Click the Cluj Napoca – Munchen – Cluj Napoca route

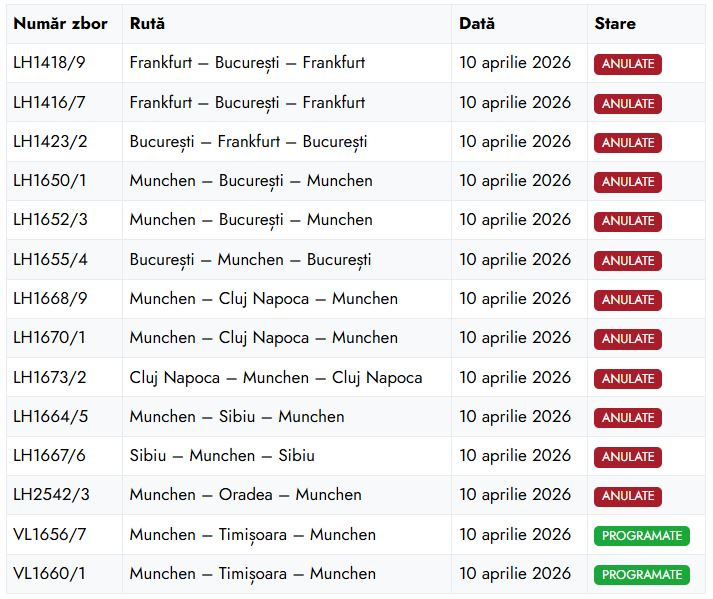(276, 378)
